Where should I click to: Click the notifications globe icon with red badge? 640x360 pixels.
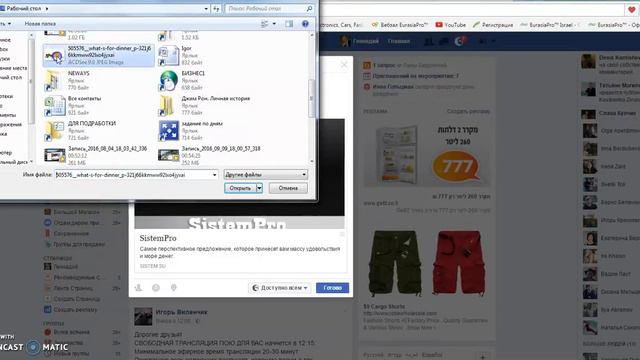460,41
